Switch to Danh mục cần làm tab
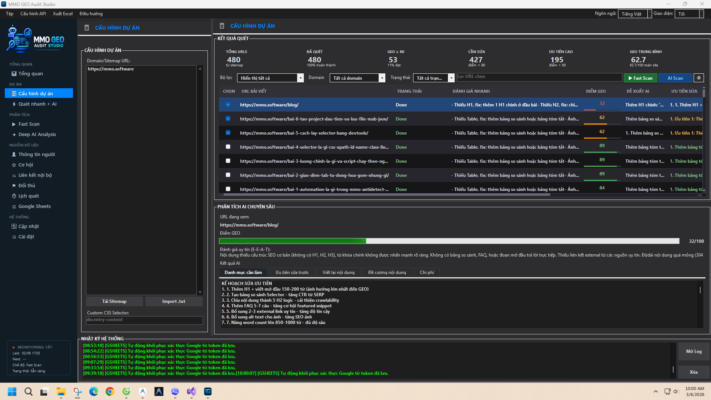 (x=243, y=273)
